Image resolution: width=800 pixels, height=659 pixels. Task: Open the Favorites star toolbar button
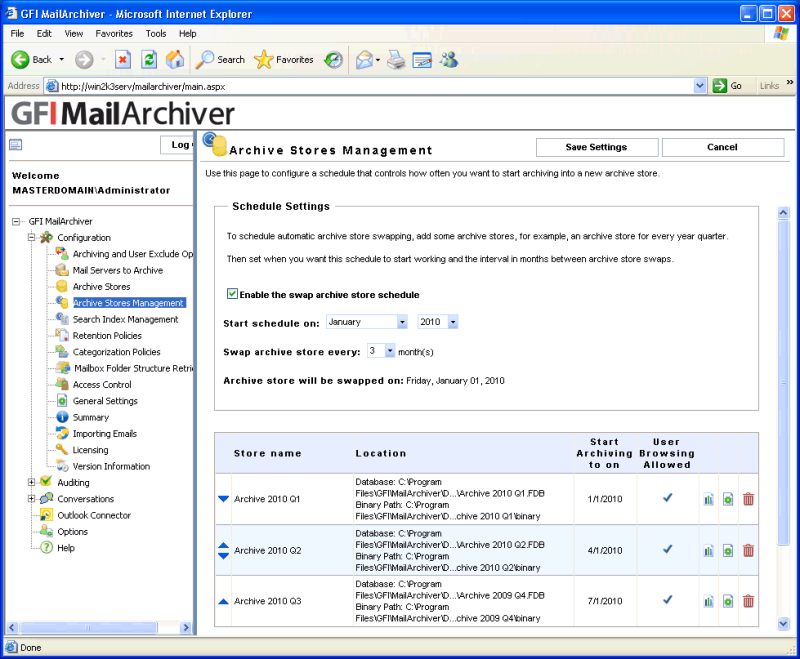(x=284, y=60)
